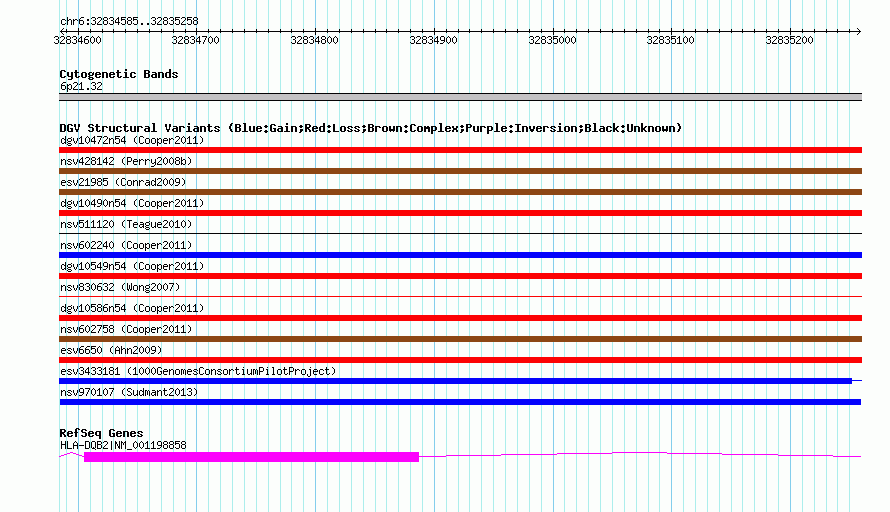
Task: Click the chr6:32834585..32835258 region label
Action: [x=129, y=22]
